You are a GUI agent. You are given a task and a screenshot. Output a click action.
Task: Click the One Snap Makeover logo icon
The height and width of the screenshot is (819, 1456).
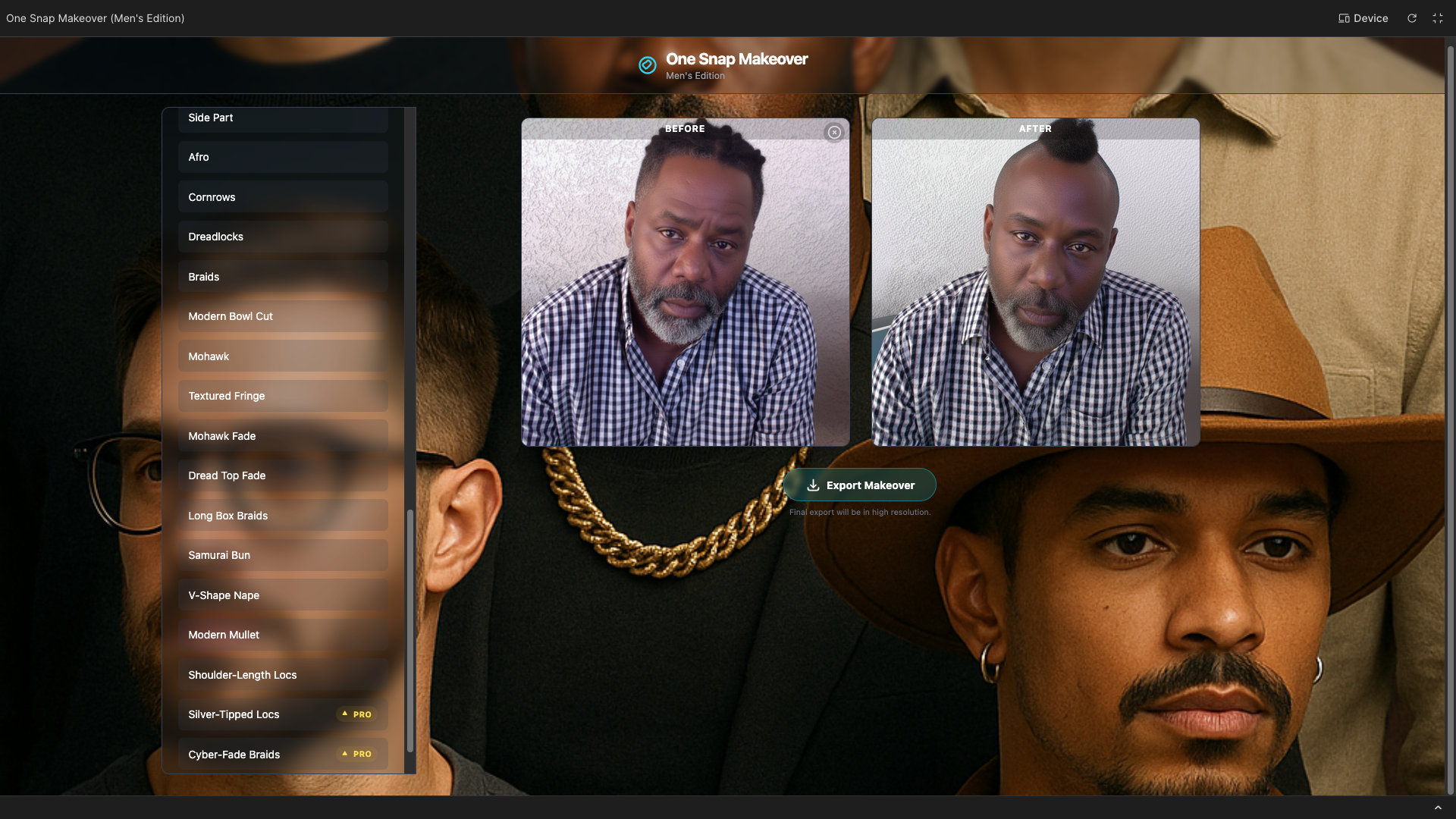[x=647, y=65]
